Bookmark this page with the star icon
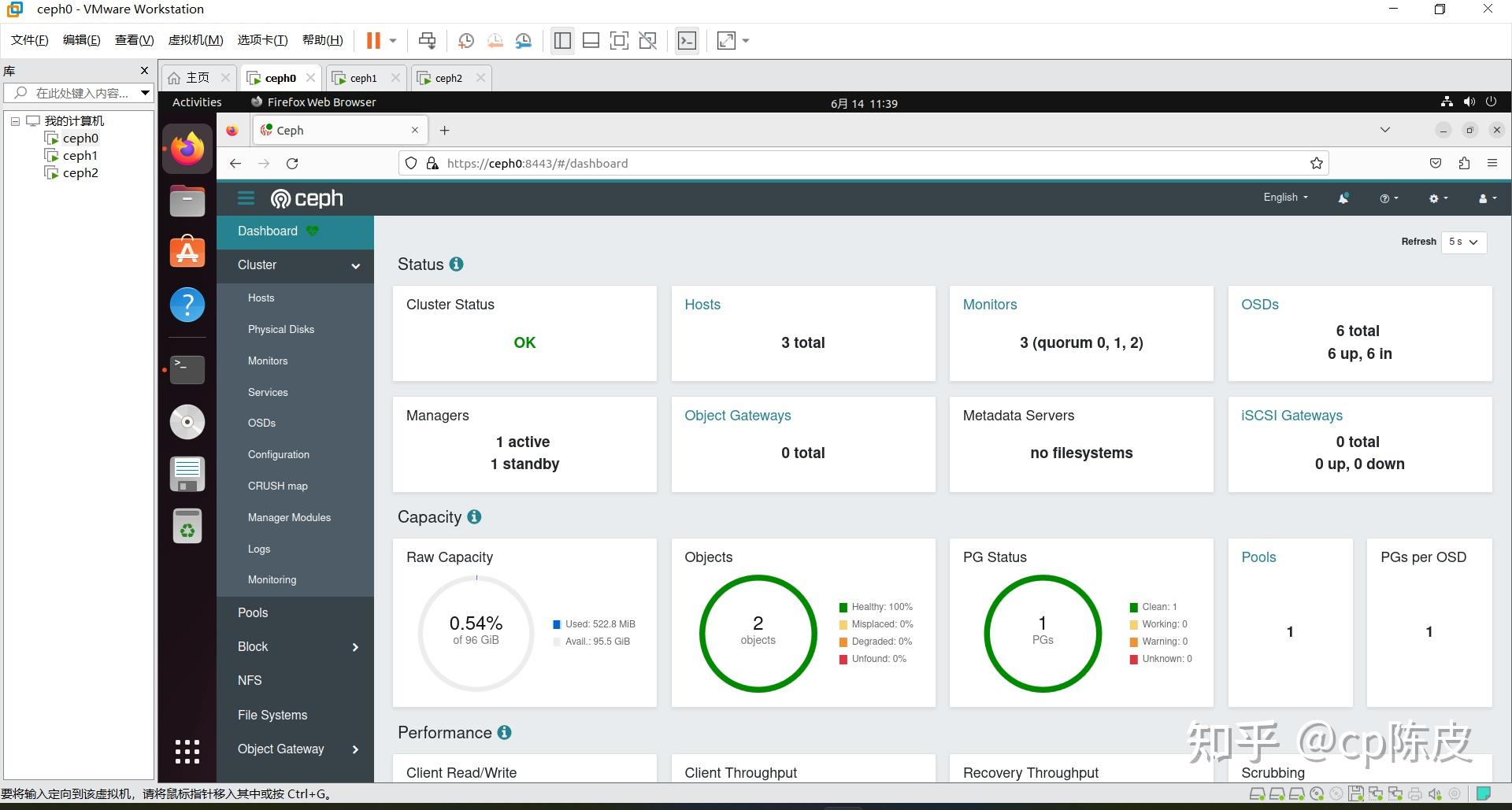The image size is (1512, 810). [1316, 164]
